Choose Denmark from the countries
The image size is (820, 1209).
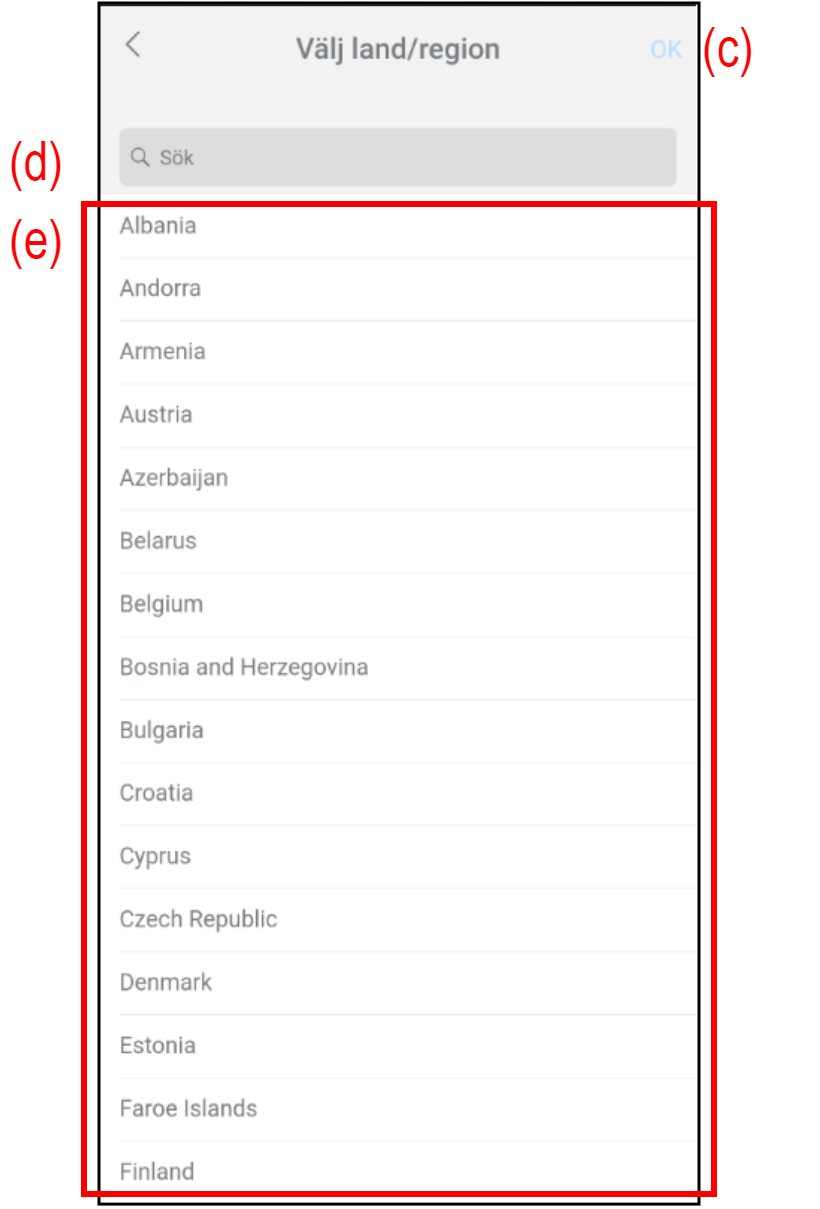pyautogui.click(x=166, y=982)
